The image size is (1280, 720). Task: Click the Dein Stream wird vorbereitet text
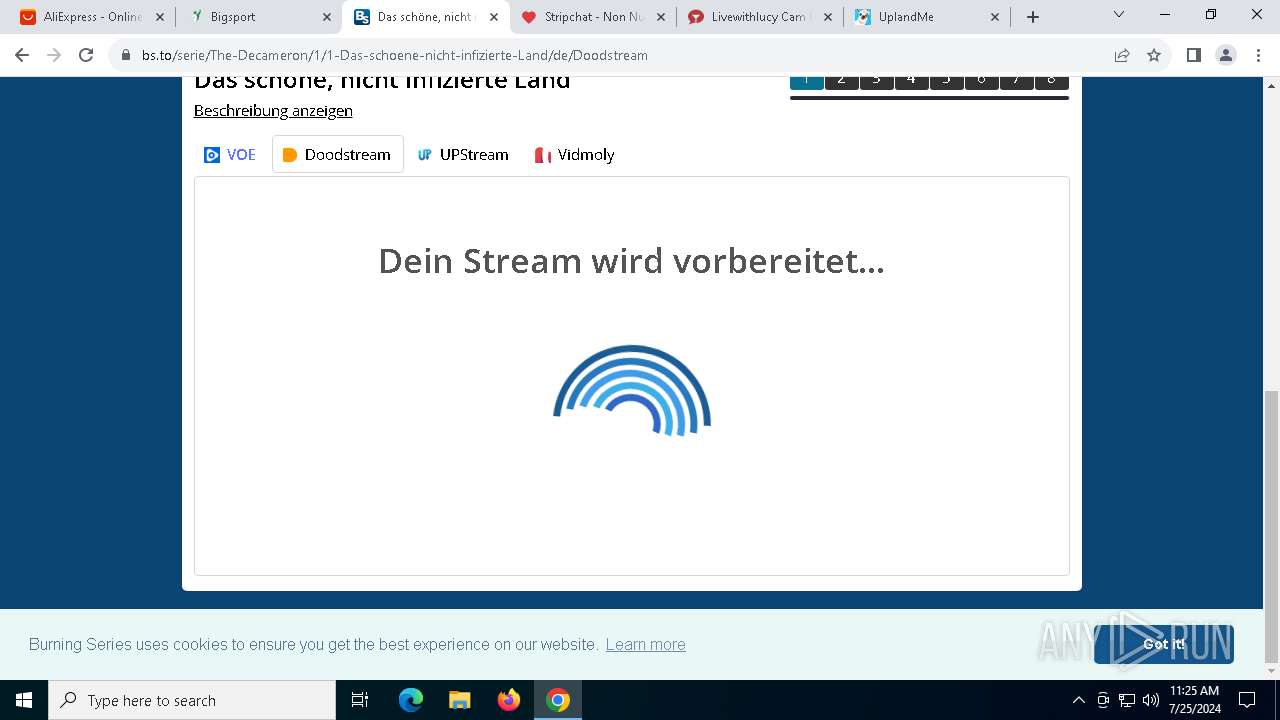click(x=631, y=261)
